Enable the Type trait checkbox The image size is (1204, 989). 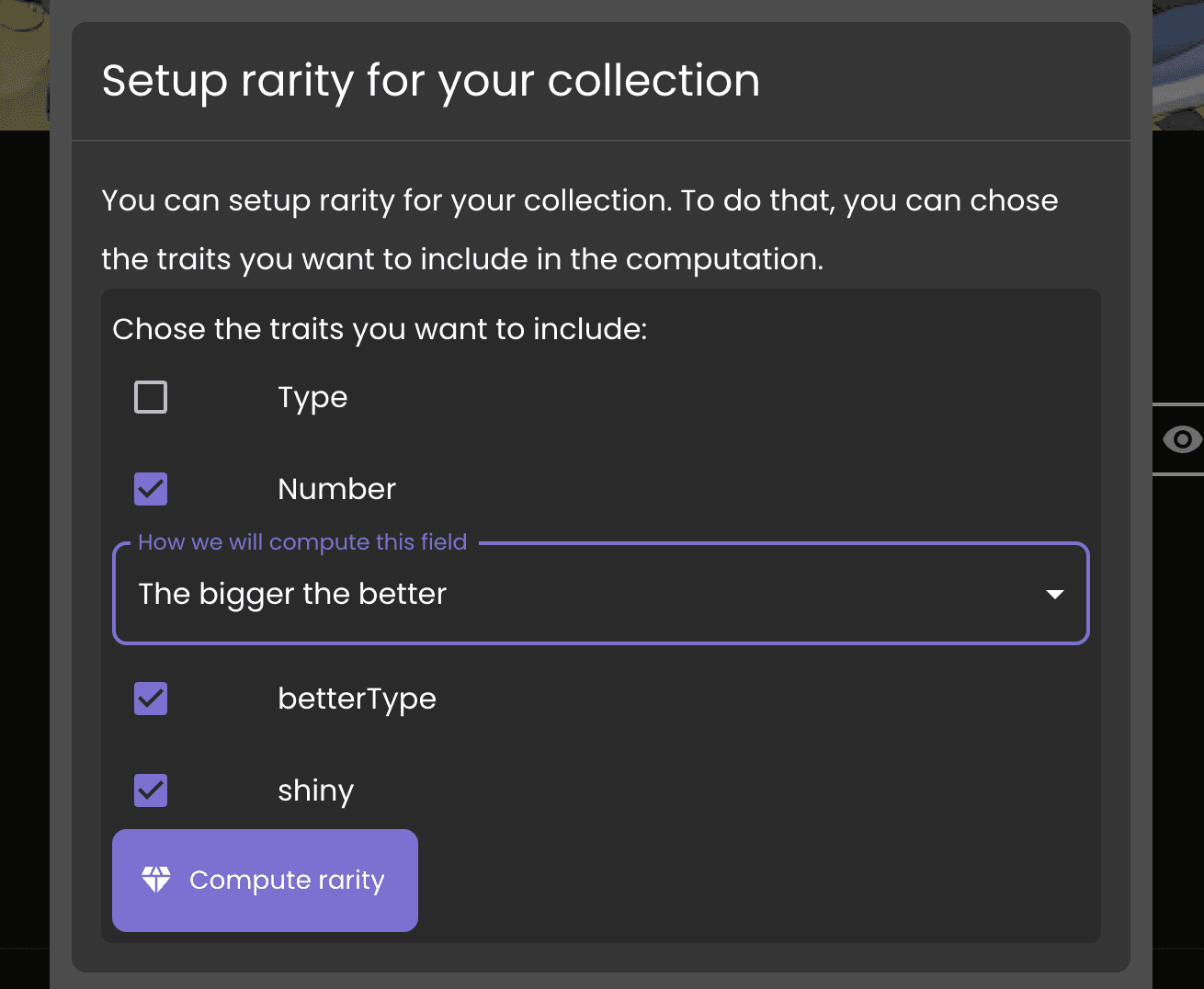(x=151, y=397)
